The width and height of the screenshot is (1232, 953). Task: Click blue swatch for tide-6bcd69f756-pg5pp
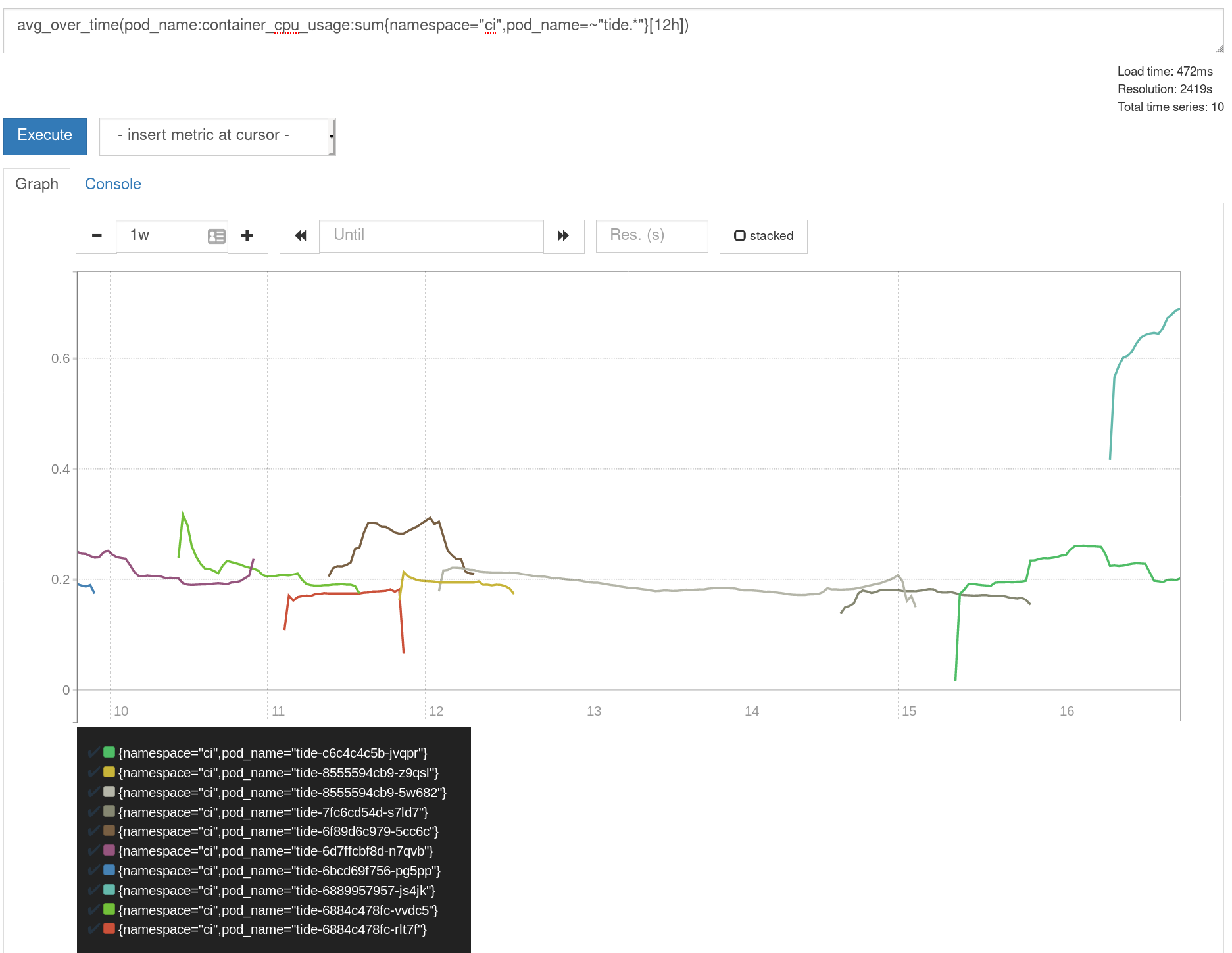click(109, 870)
